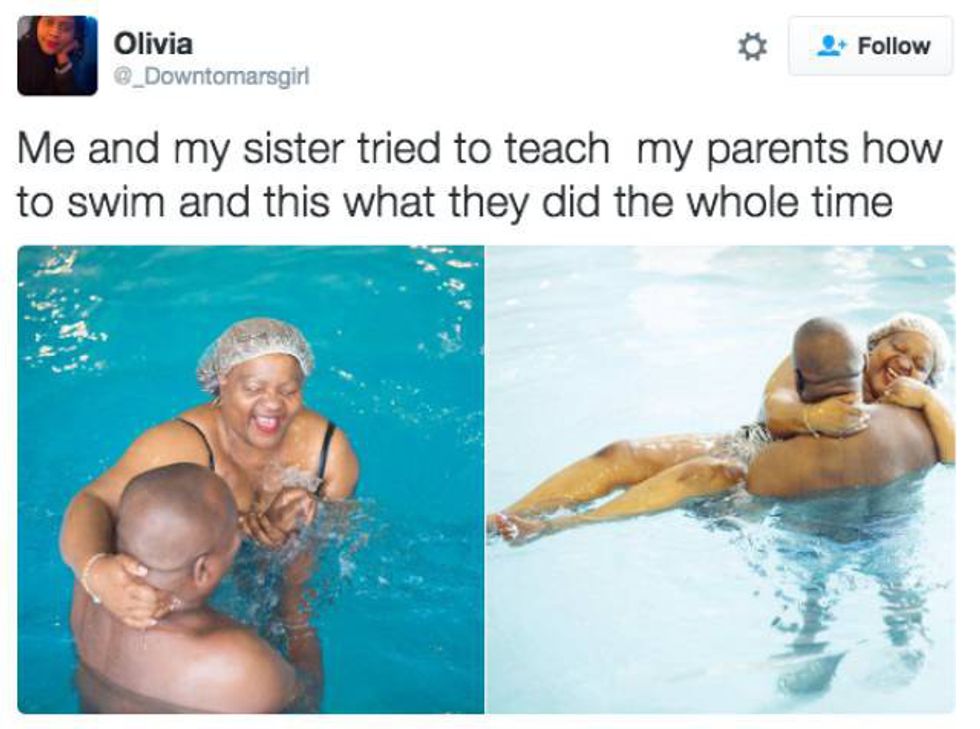
Task: Click the shower cap in the left photo
Action: coord(255,349)
